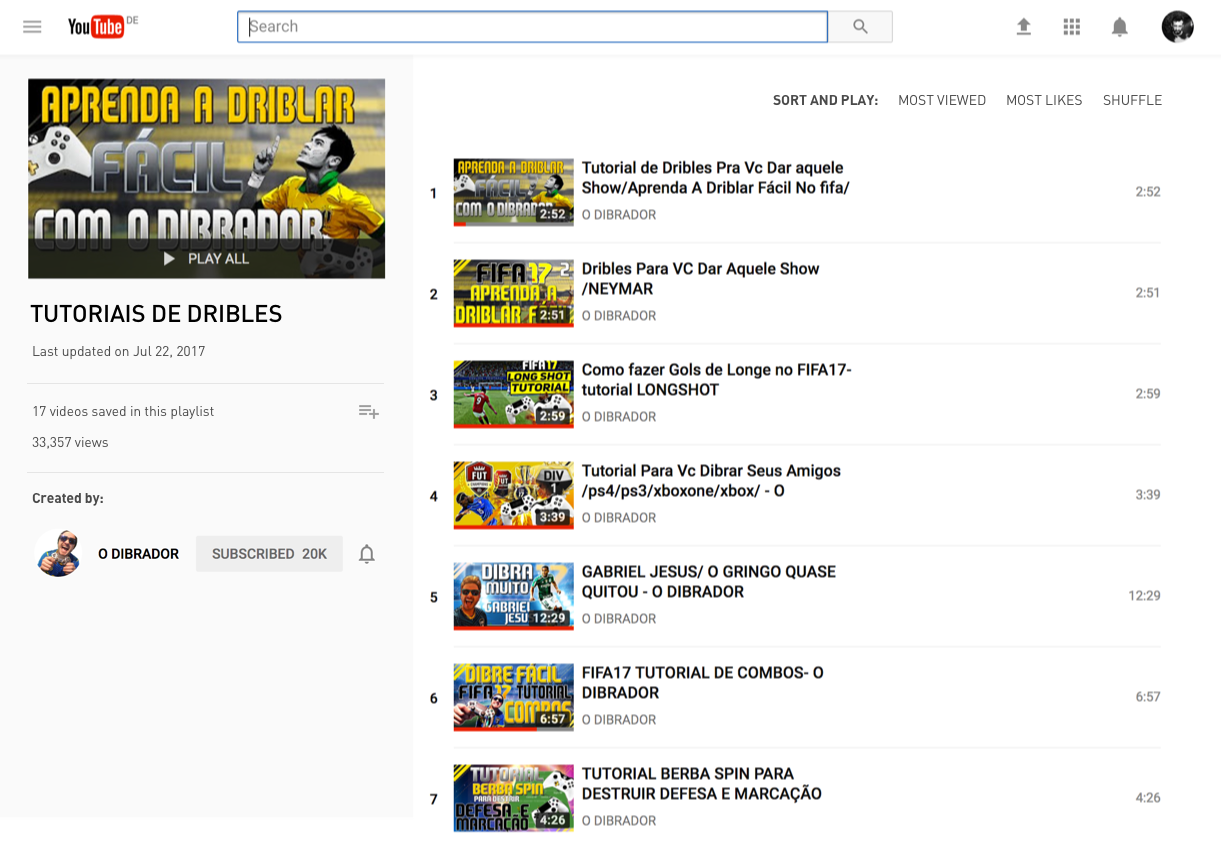Sort playlist by Most Viewed
This screenshot has width=1221, height=867.
click(x=942, y=100)
